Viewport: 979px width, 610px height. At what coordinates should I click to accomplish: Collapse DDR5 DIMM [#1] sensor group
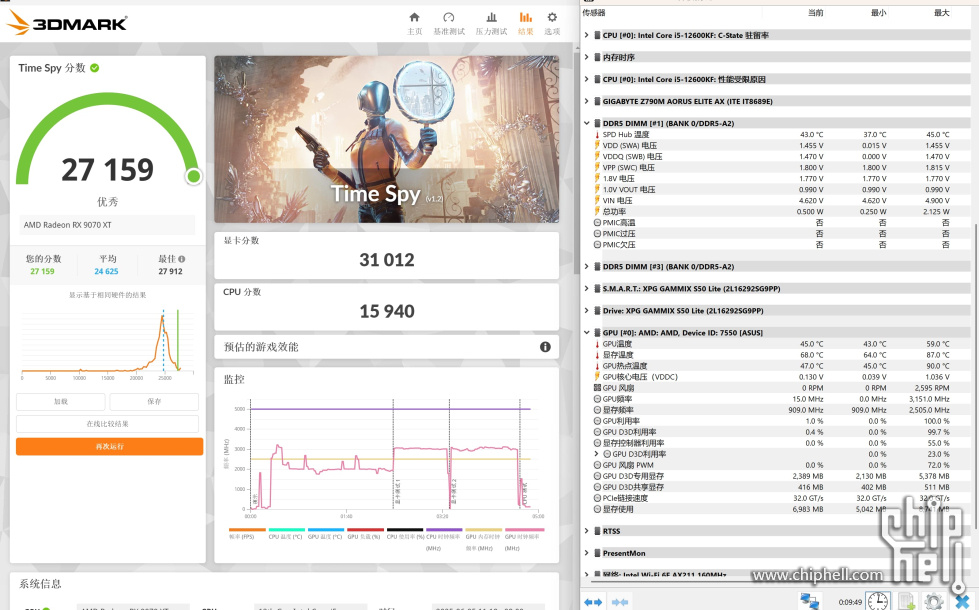pos(586,123)
